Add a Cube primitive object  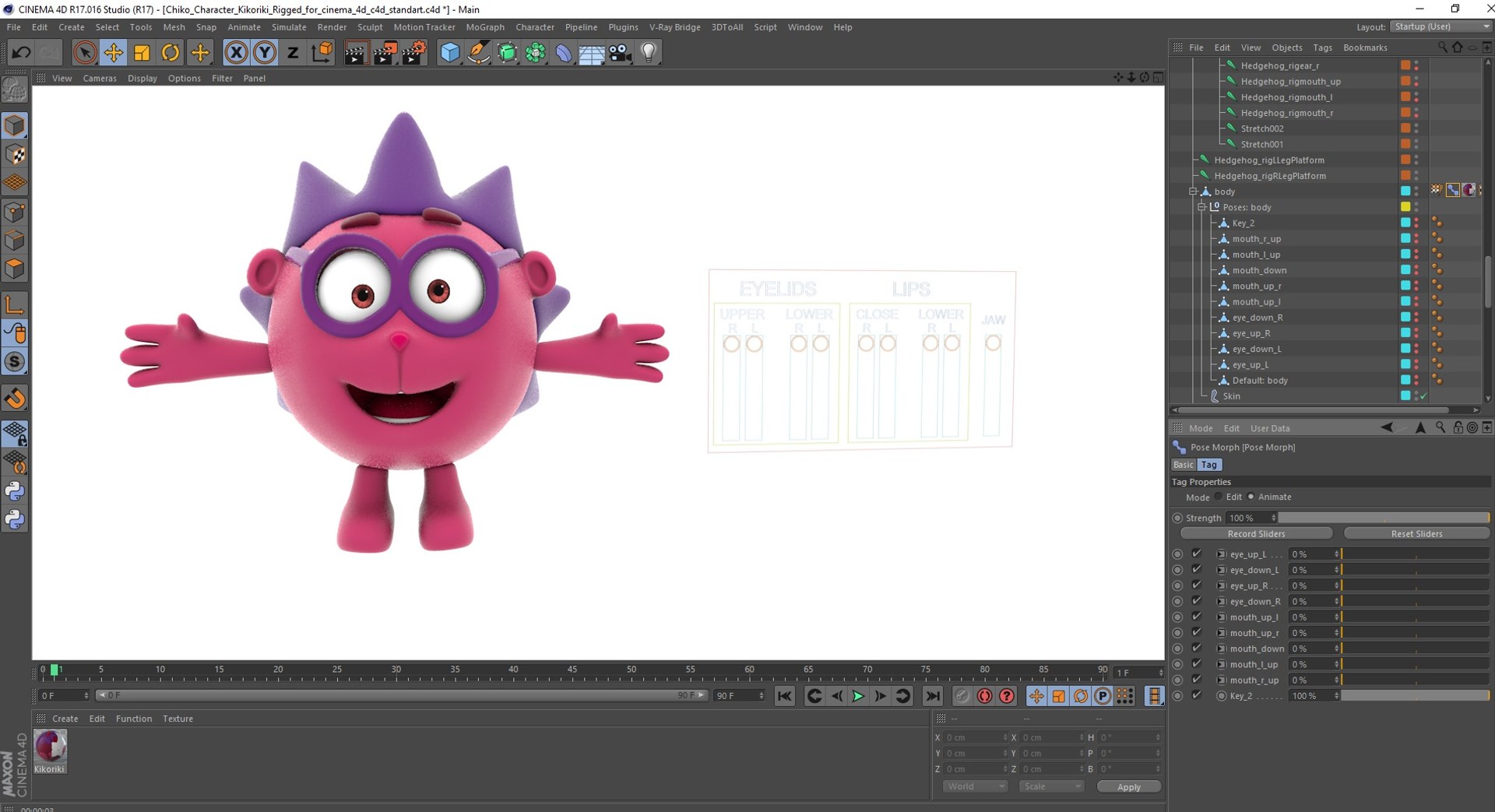tap(450, 53)
